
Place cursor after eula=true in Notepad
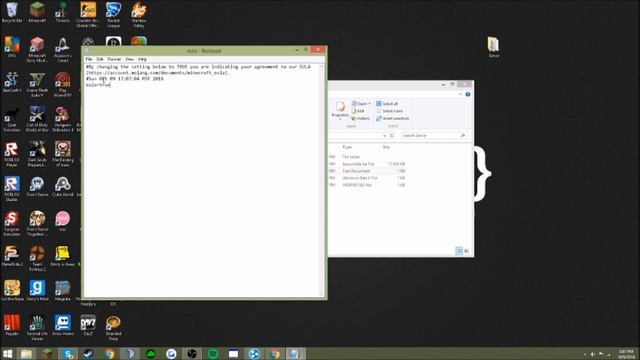(x=111, y=84)
